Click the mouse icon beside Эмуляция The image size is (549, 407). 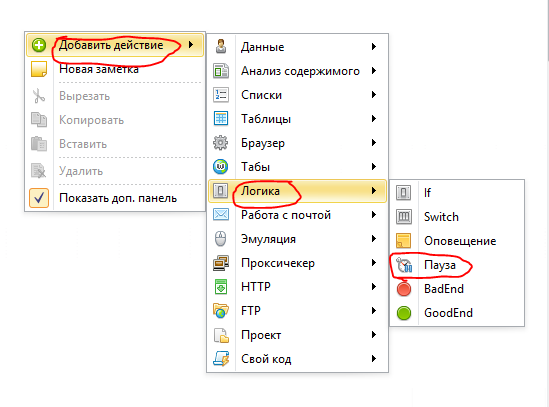coord(221,239)
